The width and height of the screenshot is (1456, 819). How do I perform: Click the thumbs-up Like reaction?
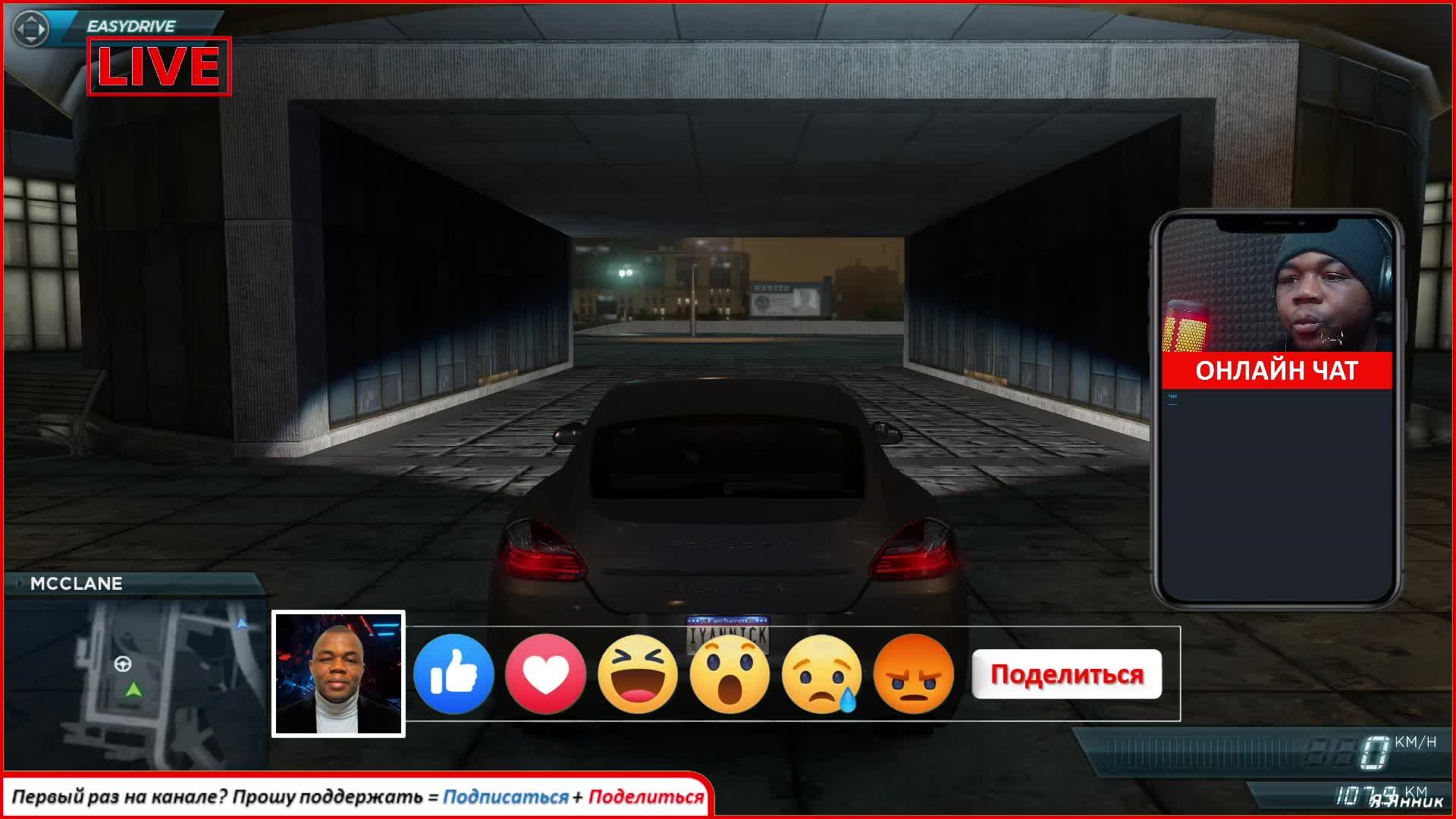point(453,674)
